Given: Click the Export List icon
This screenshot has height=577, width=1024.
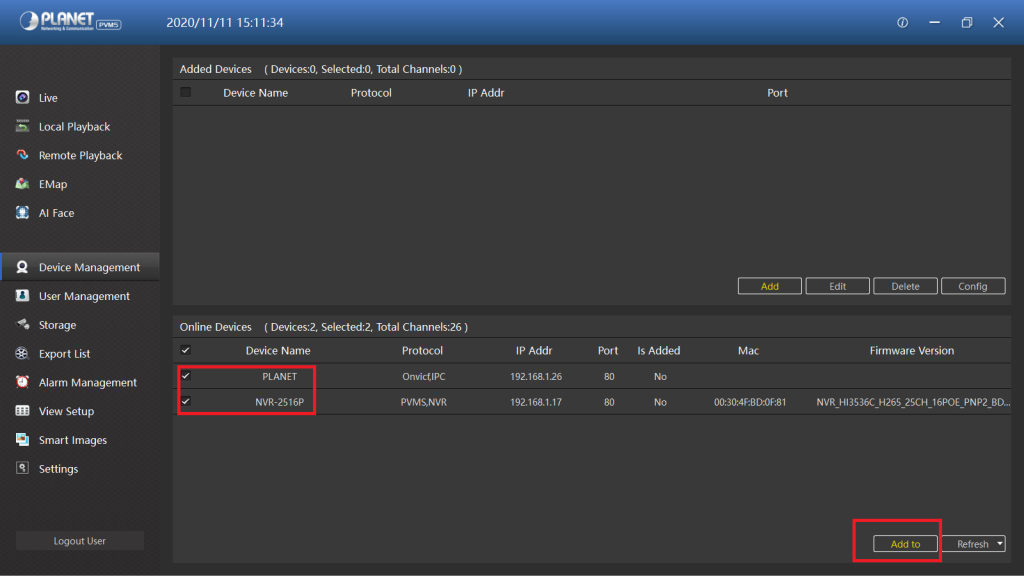Looking at the screenshot, I should [x=22, y=353].
